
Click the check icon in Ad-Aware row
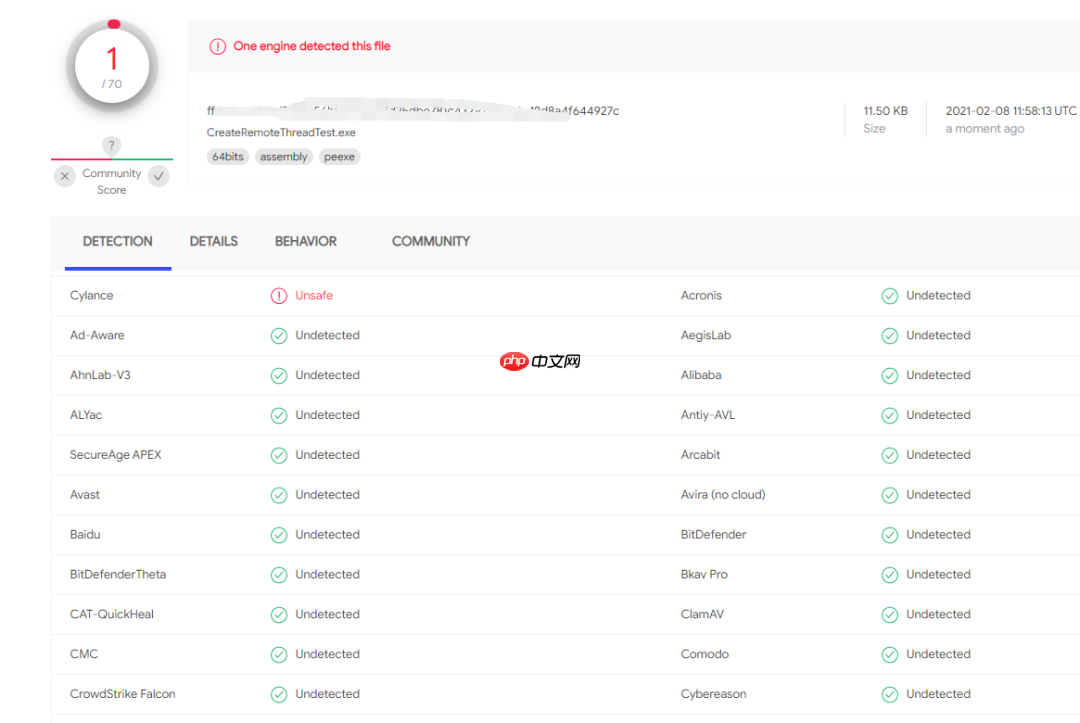point(279,336)
